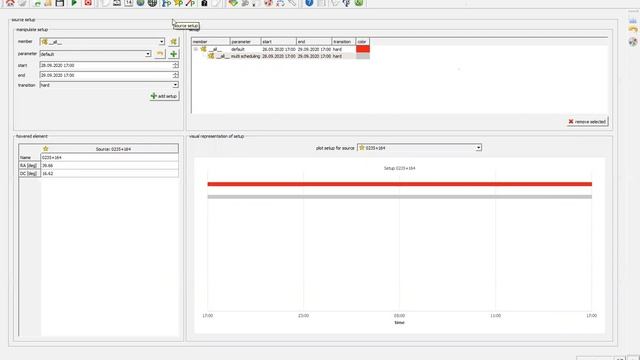The image size is (640, 360).
Task: Click the end date spinner arrows
Action: (x=176, y=75)
